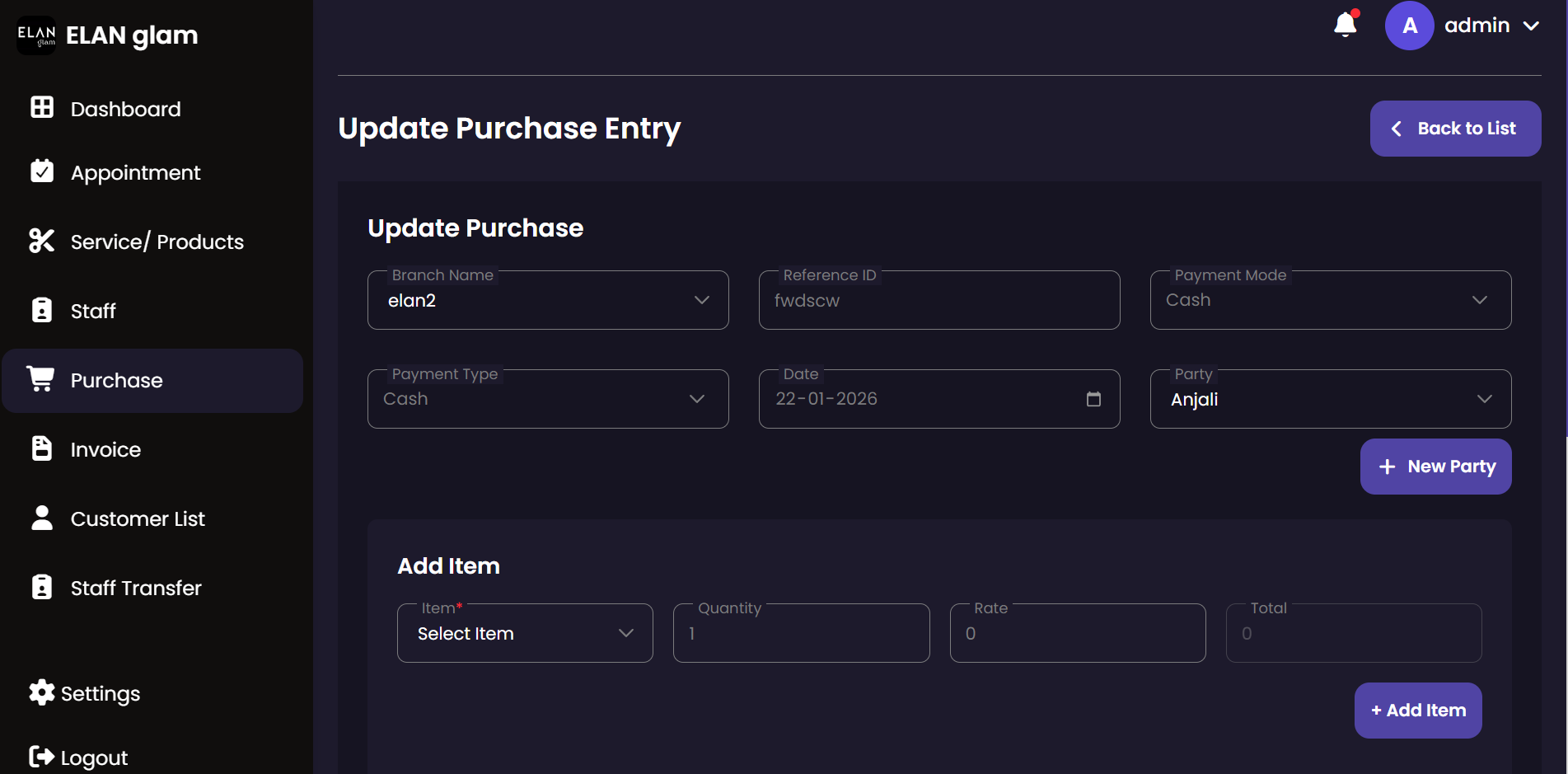Click the notification bell icon
Viewport: 1568px width, 774px height.
pos(1345,25)
